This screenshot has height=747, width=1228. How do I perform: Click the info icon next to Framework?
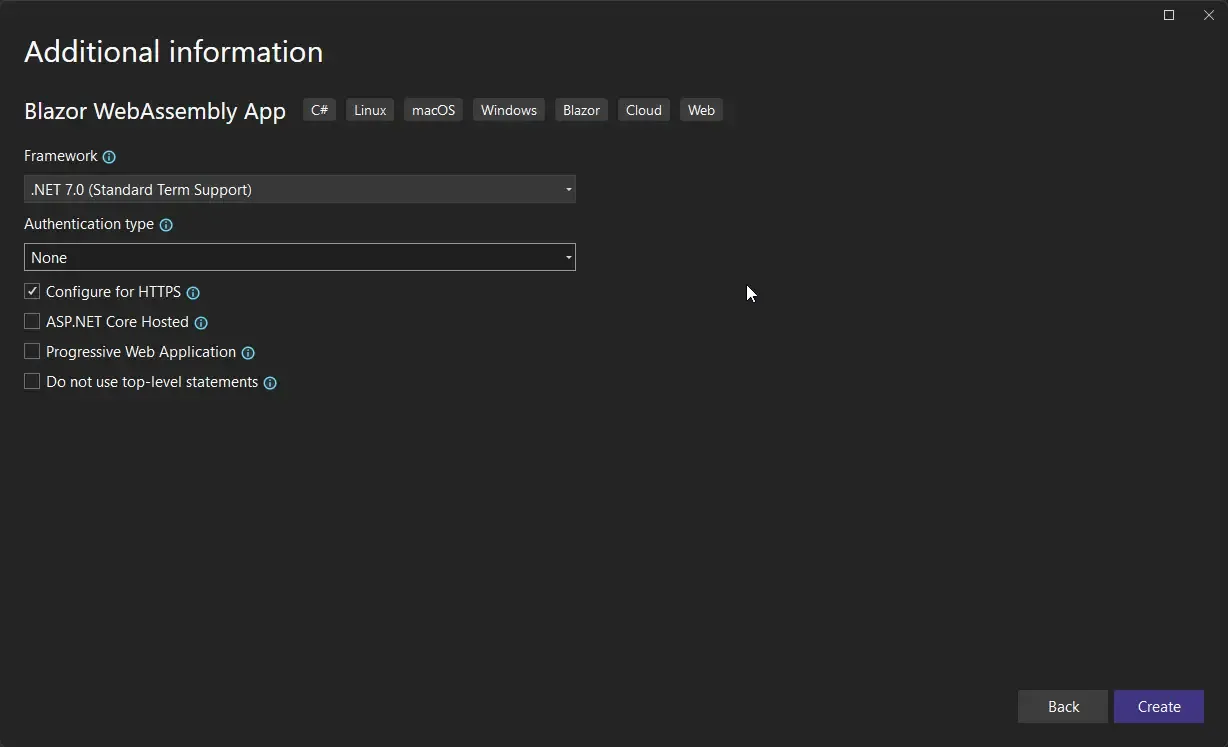click(108, 157)
